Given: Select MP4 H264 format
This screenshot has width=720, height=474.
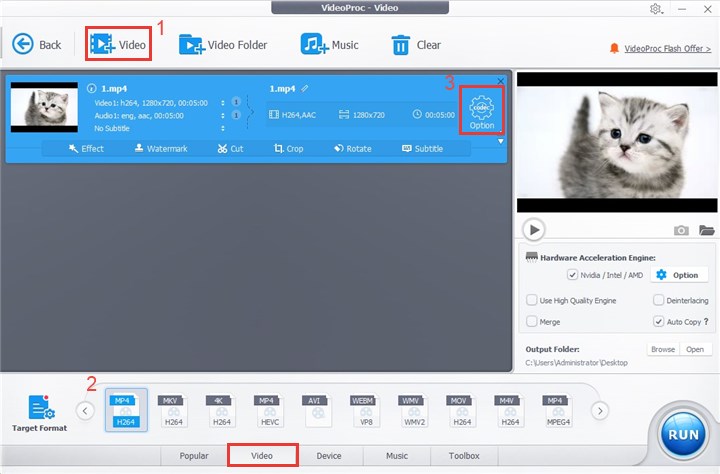Looking at the screenshot, I should click(x=126, y=410).
